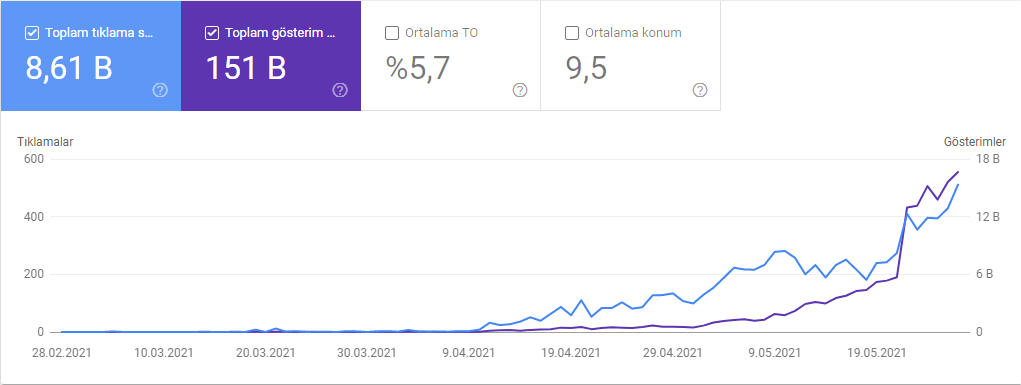Open help icon on Toplam gösterim card
Screen dimensions: 1021x385
340,91
